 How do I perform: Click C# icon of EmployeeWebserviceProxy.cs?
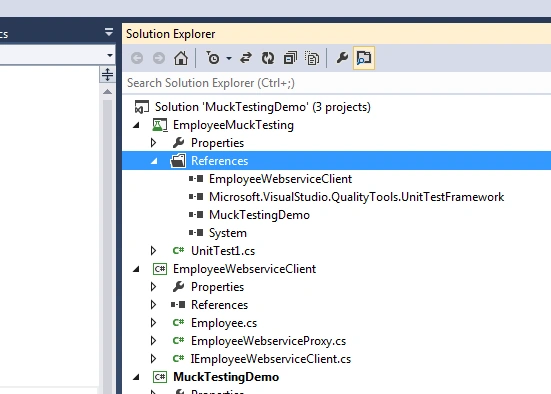[x=179, y=341]
